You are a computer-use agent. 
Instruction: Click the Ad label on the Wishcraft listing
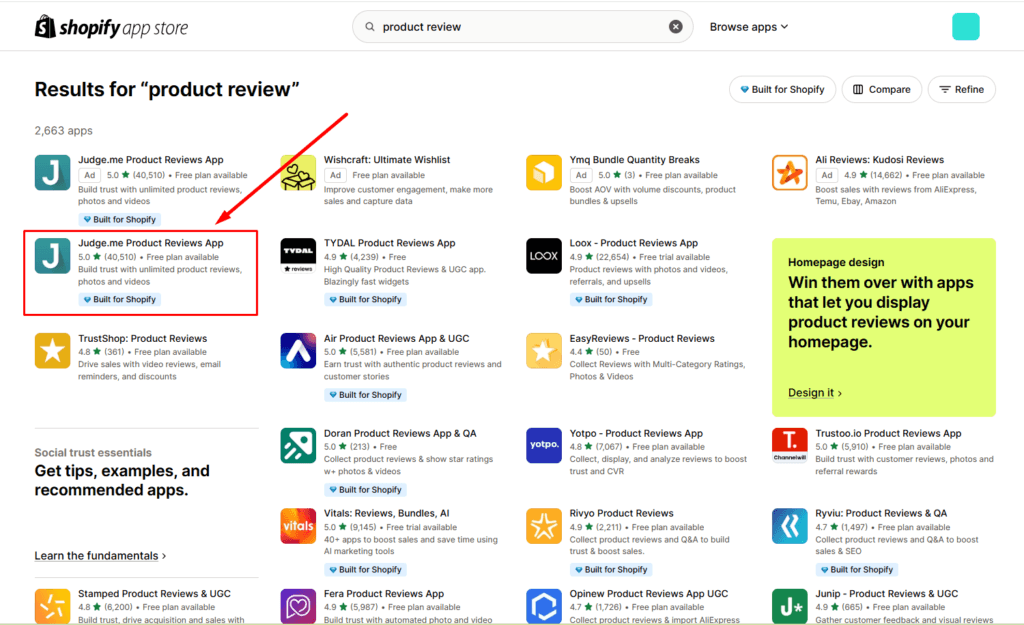click(335, 175)
